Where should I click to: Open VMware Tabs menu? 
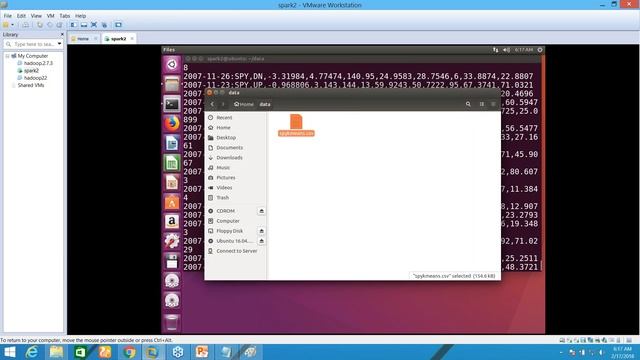click(x=64, y=16)
